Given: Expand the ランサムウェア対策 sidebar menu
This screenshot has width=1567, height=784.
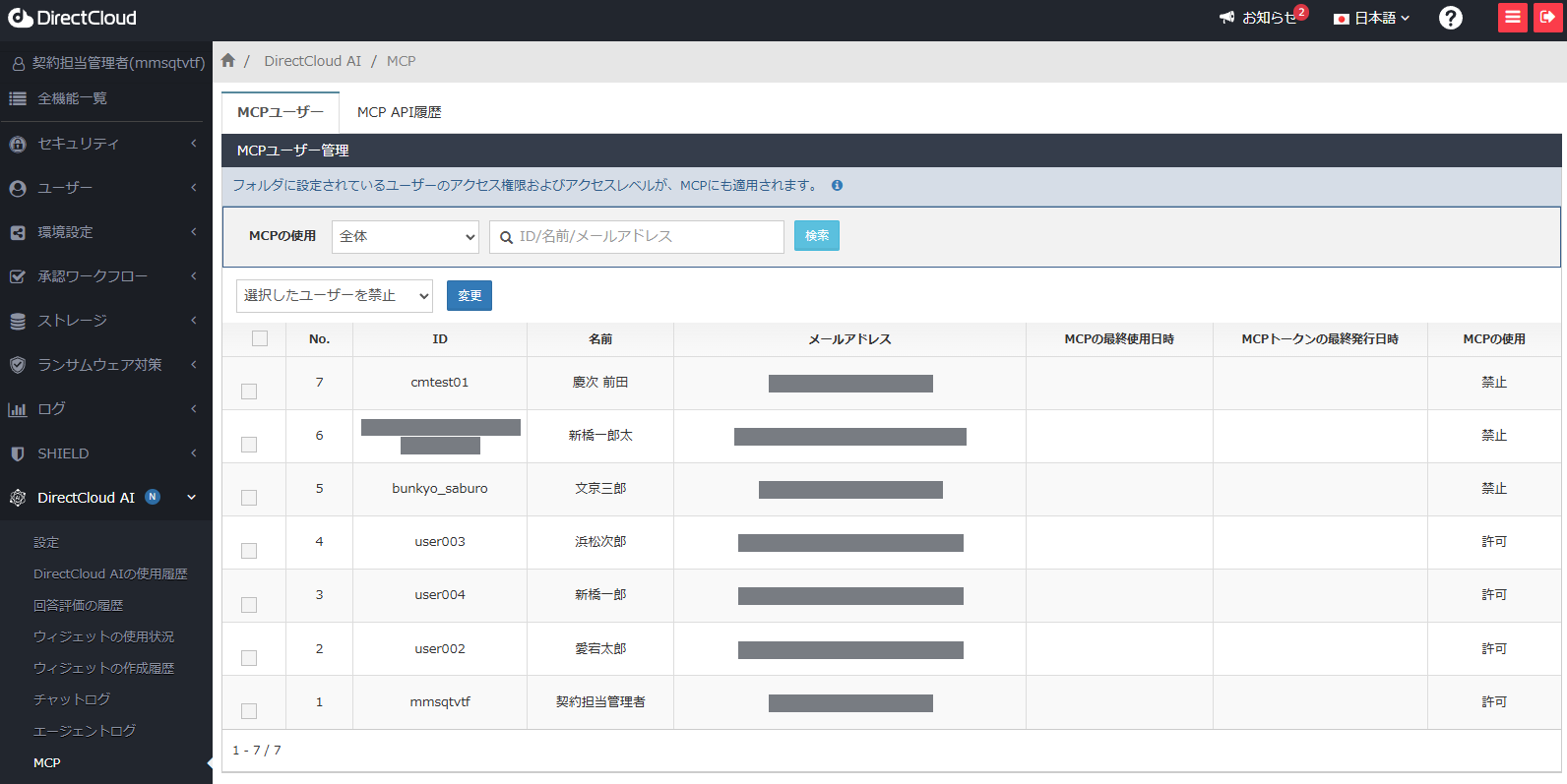Looking at the screenshot, I should coord(106,365).
